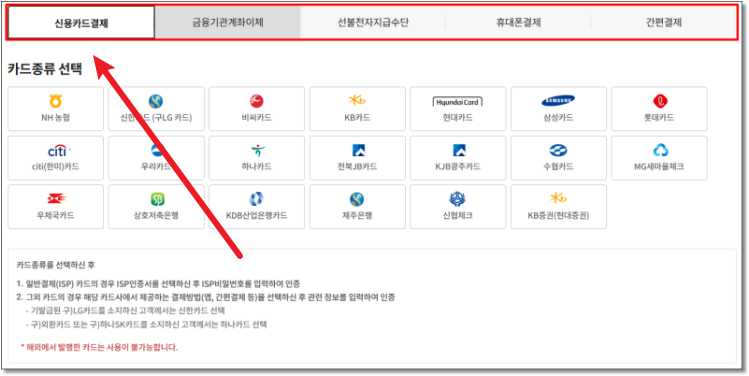This screenshot has height=376, width=749.
Task: Choose the 제주은행 card label
Action: pyautogui.click(x=357, y=215)
